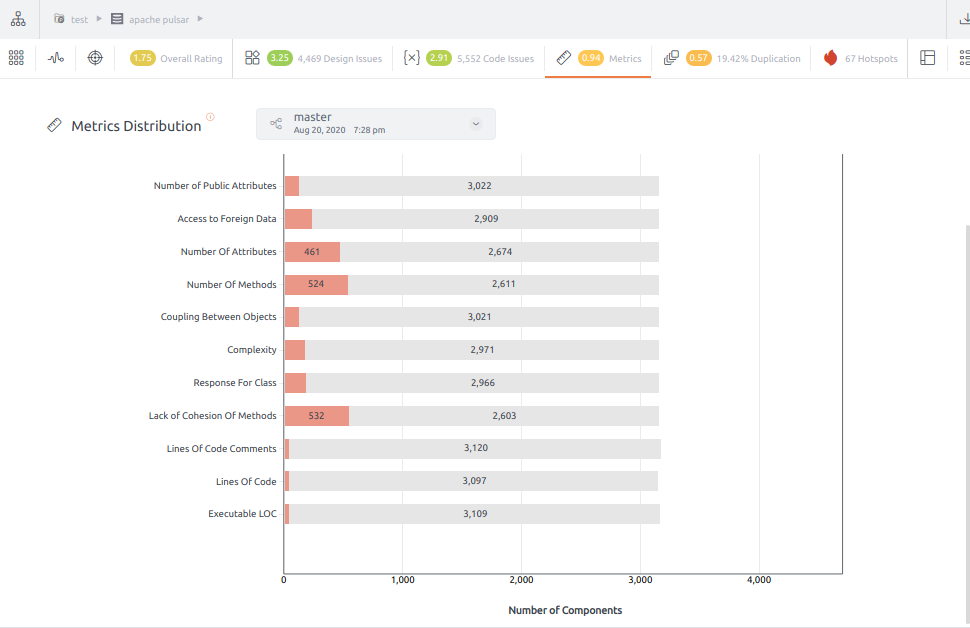Open the 19.42% Duplication tab
970x628 pixels.
(x=731, y=58)
